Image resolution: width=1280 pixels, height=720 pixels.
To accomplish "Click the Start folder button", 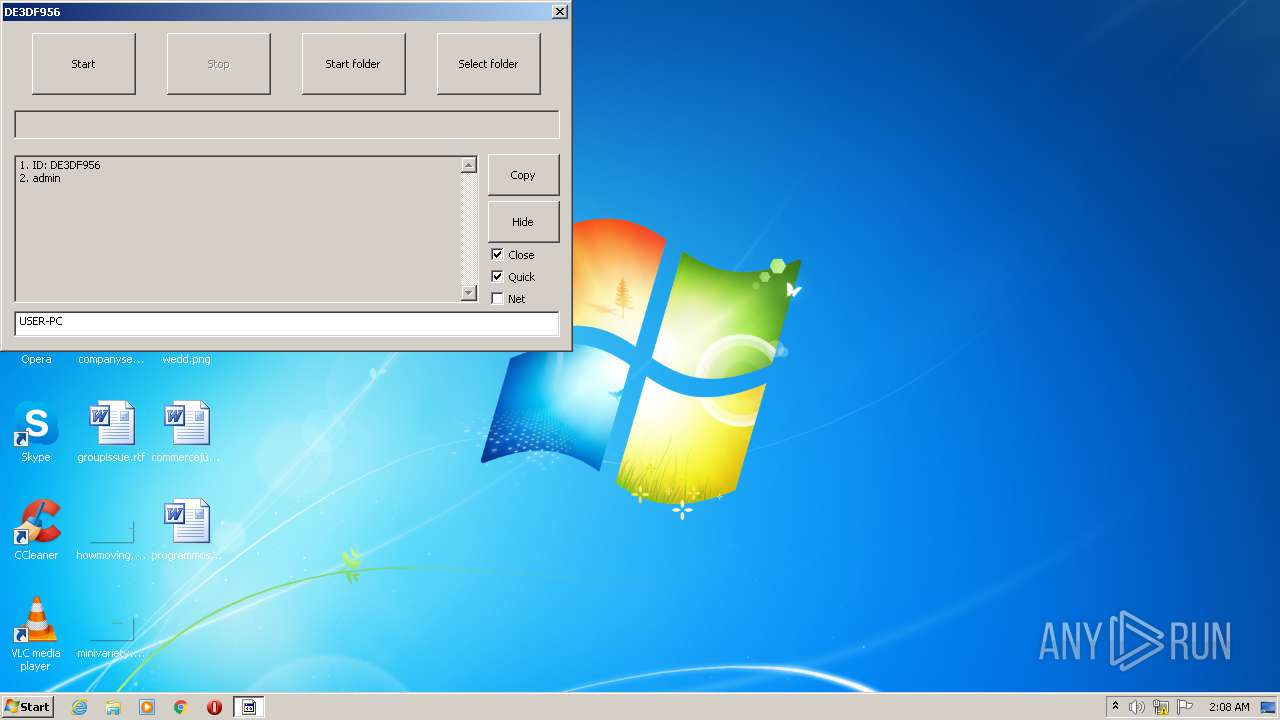I will tap(353, 64).
